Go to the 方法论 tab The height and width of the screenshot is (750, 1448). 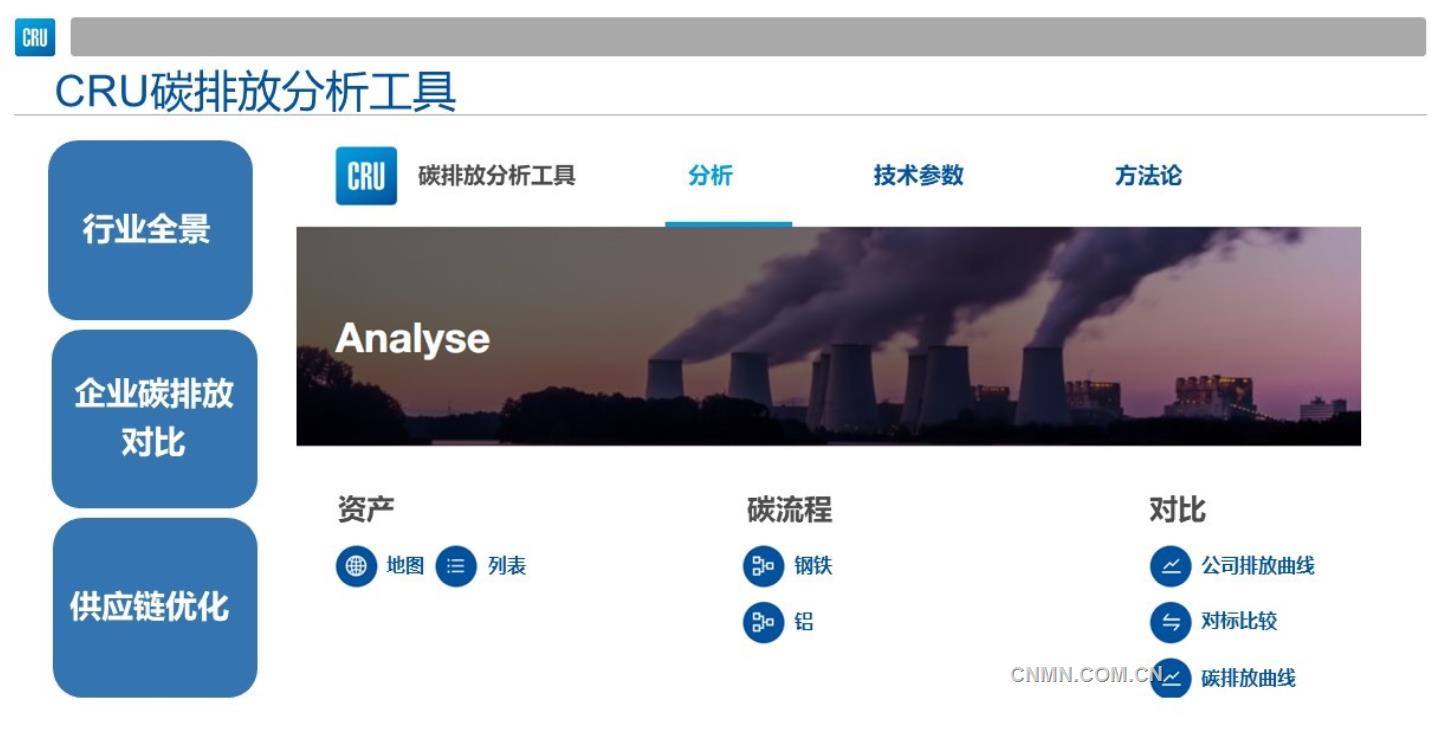1148,176
